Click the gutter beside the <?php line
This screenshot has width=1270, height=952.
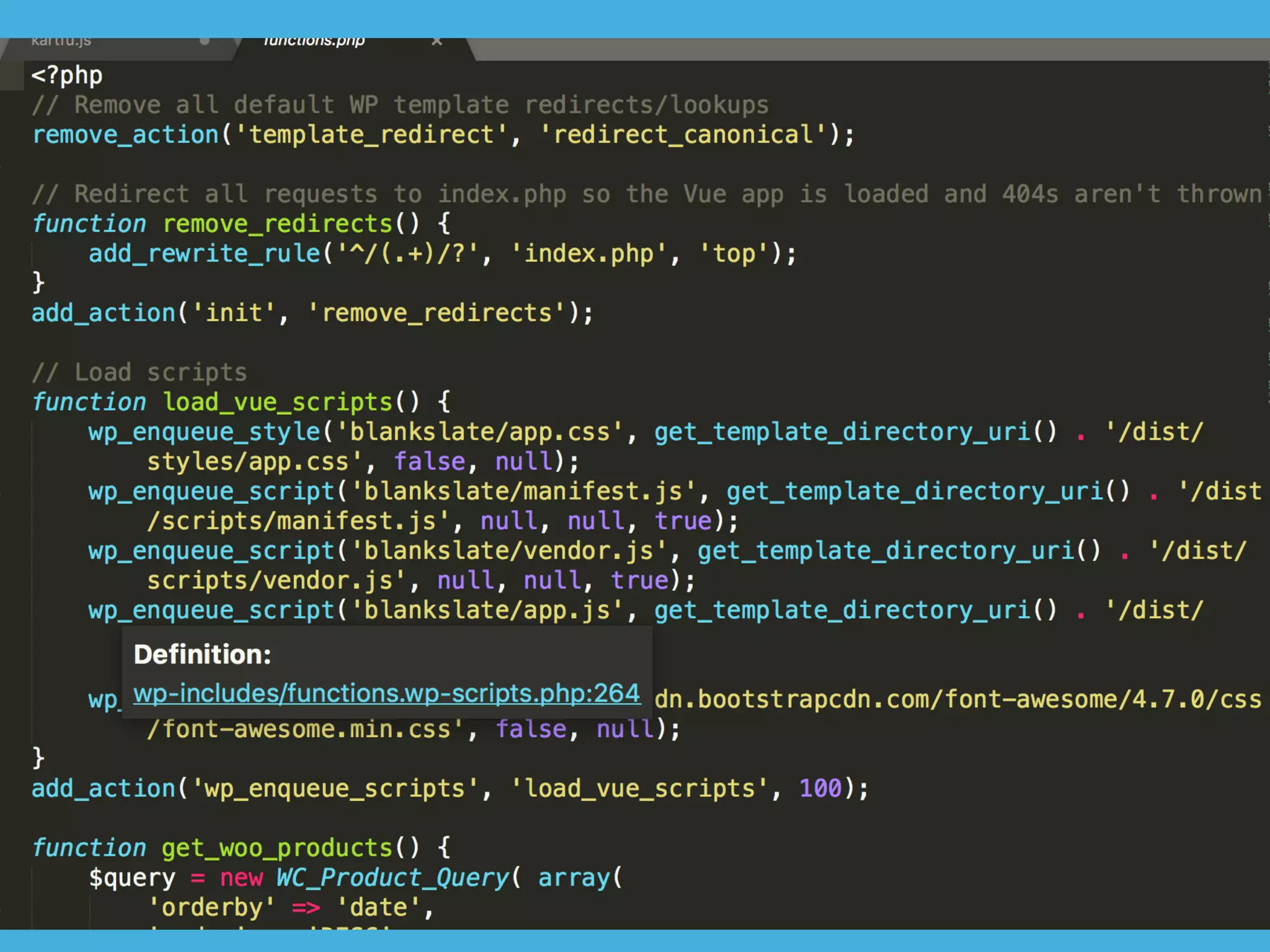tap(12, 76)
